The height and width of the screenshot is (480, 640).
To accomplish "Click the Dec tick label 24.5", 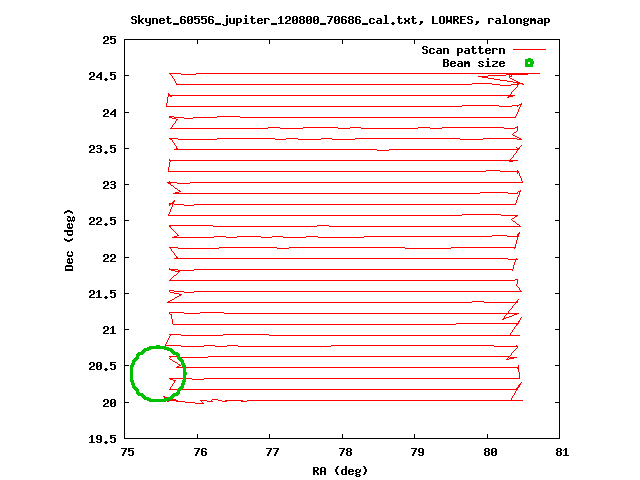I will (102, 76).
